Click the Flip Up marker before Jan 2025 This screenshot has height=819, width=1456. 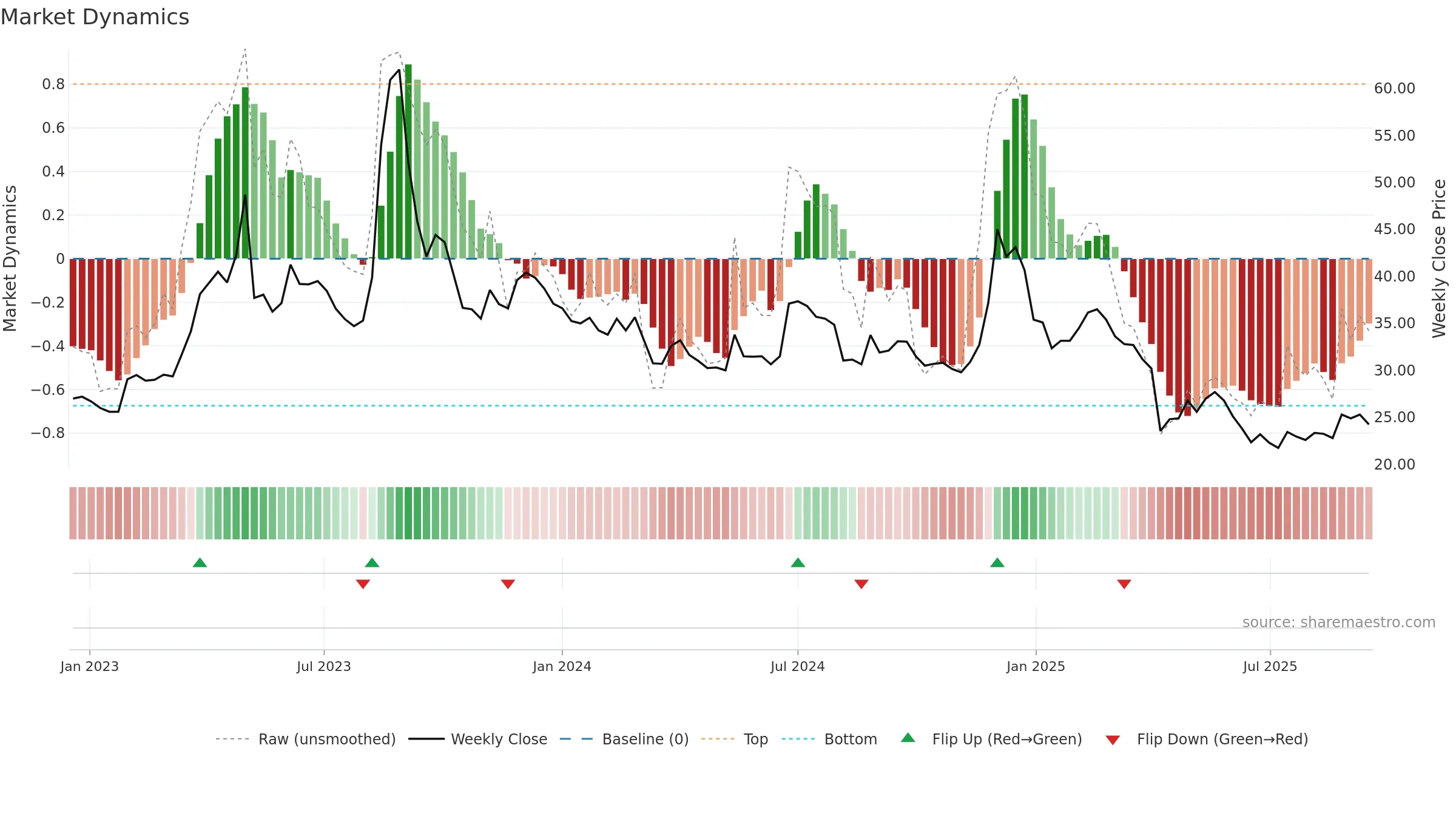coord(997,562)
